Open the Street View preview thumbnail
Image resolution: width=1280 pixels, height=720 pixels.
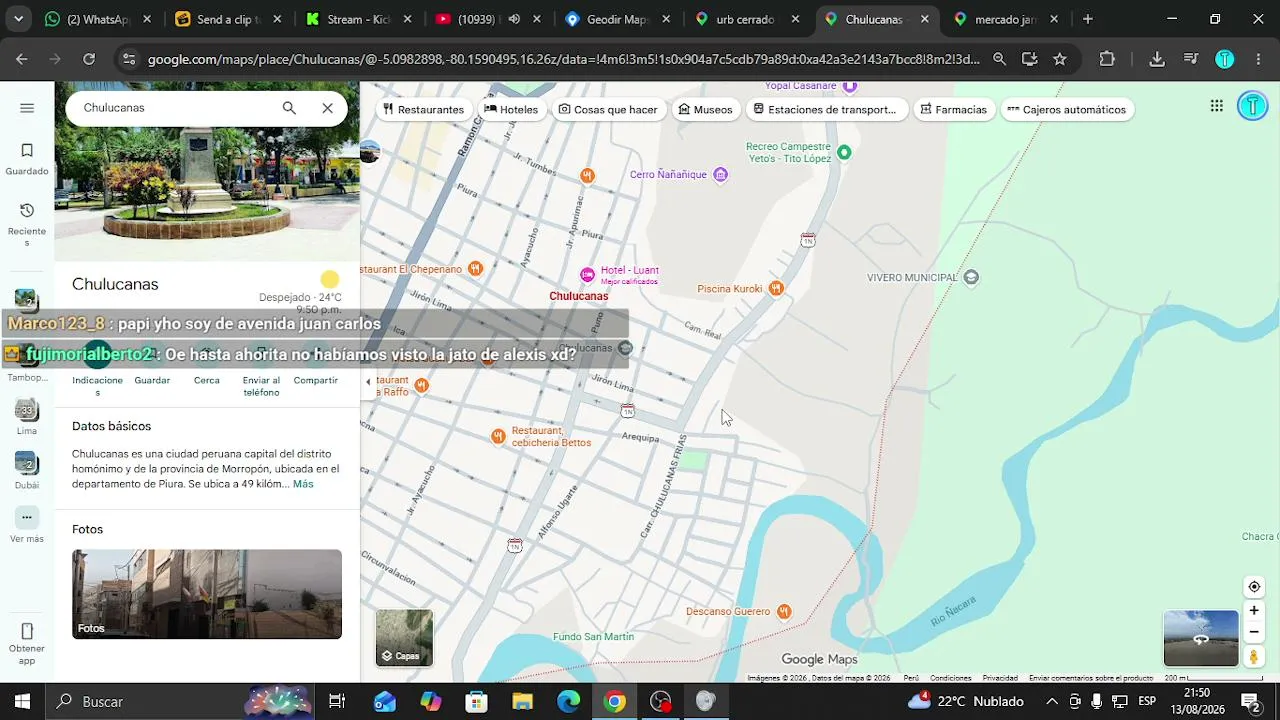[1201, 638]
